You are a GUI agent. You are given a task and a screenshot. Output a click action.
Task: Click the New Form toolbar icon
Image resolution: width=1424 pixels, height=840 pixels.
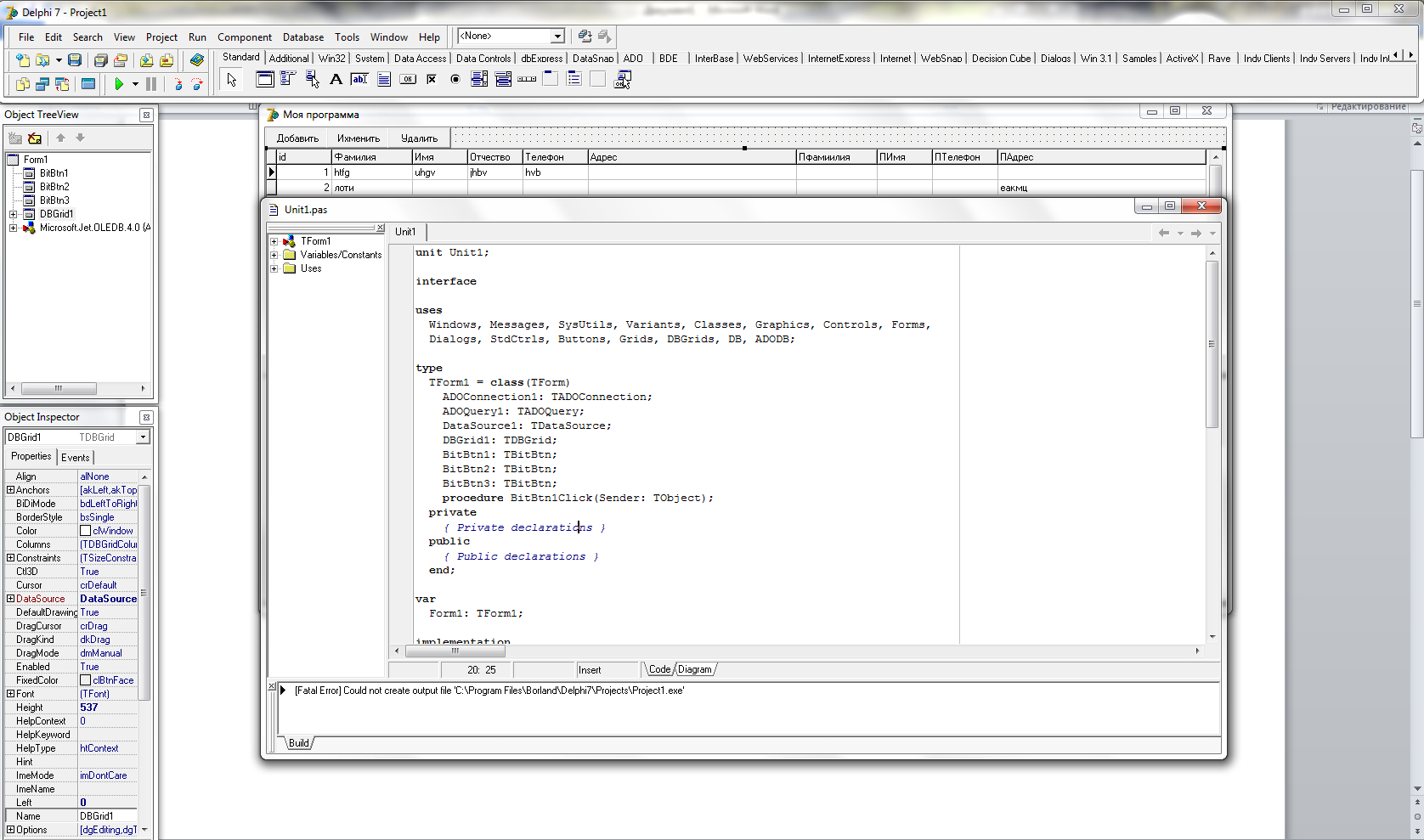click(x=88, y=84)
